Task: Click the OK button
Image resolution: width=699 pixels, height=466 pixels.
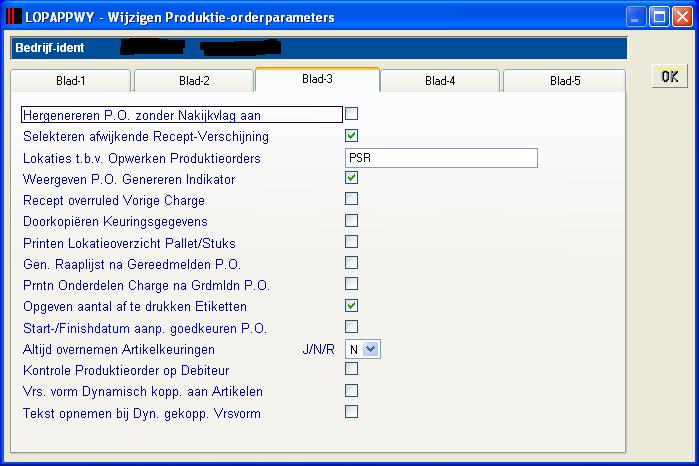Action: [x=670, y=76]
